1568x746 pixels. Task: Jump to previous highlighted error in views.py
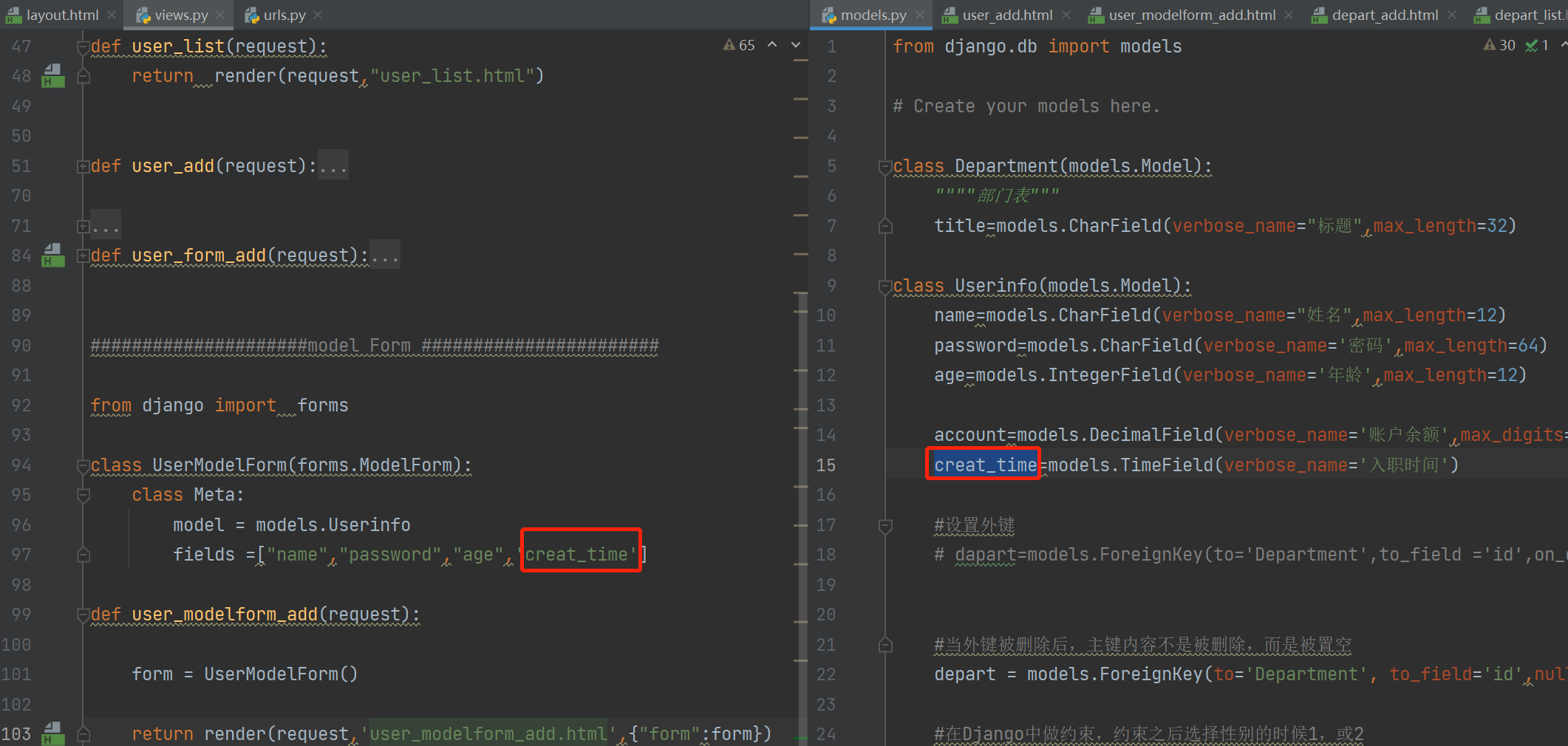click(x=772, y=45)
